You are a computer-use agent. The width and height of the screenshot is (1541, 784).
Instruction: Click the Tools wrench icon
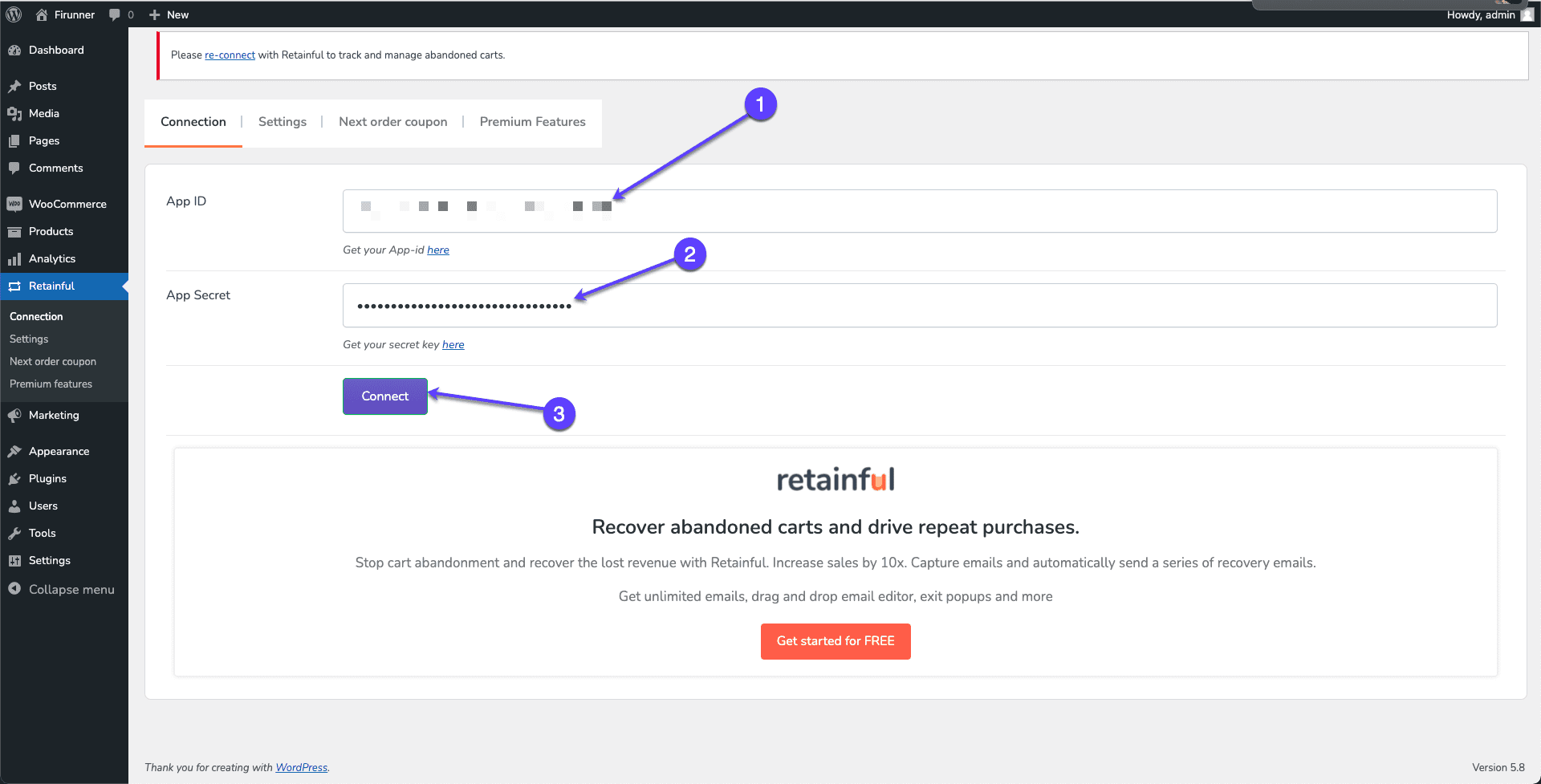tap(14, 533)
